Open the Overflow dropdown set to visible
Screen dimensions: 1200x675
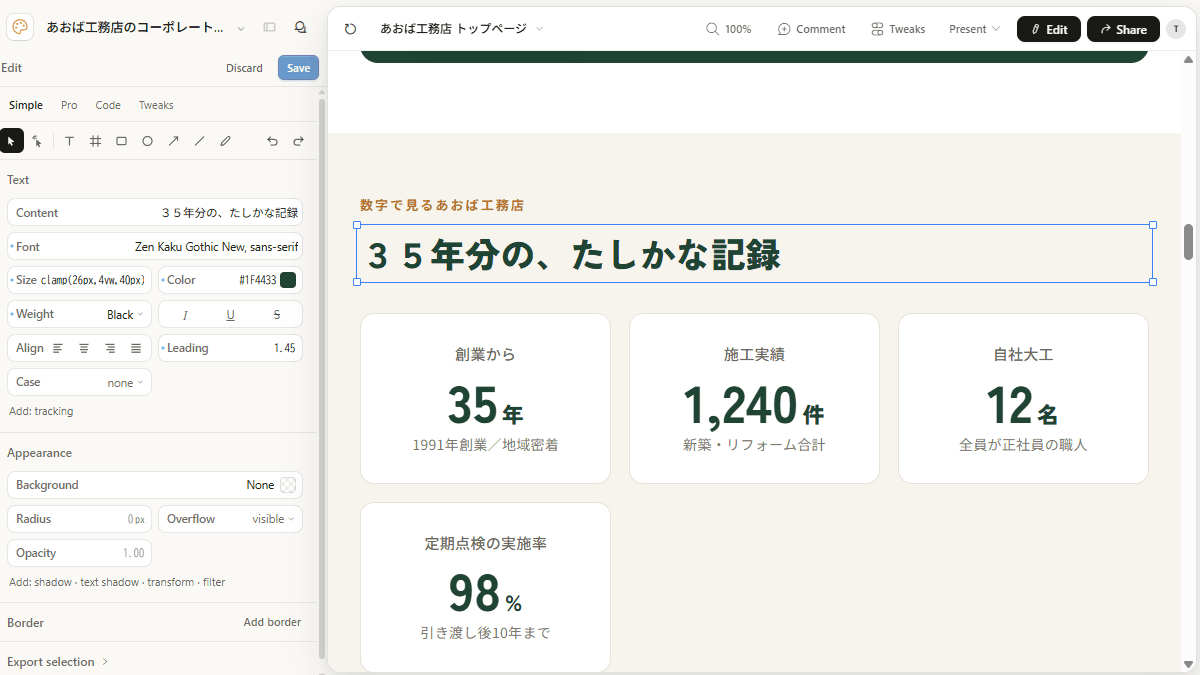(230, 519)
